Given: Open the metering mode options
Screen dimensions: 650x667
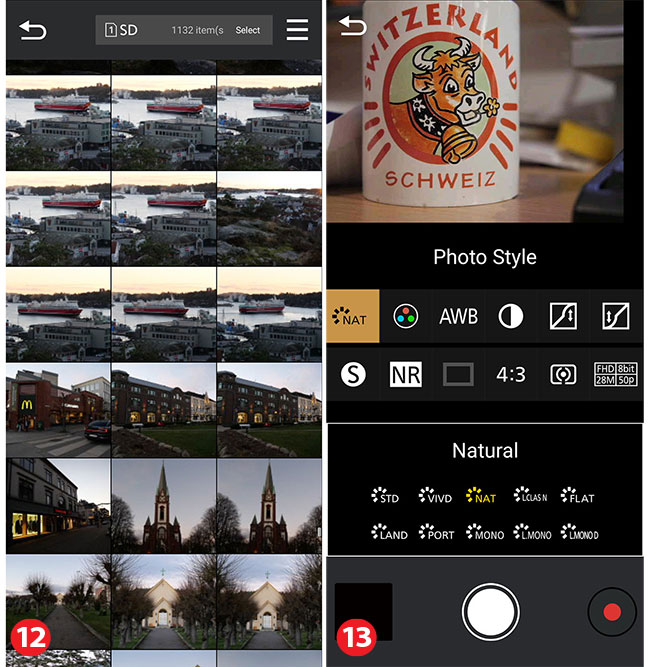Looking at the screenshot, I should tap(563, 375).
